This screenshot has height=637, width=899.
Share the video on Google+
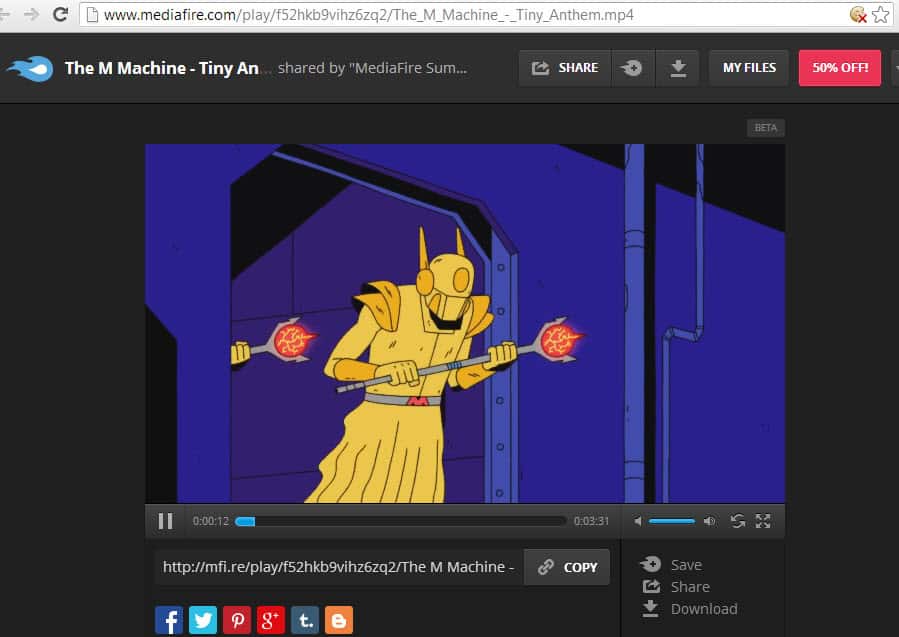(x=271, y=620)
